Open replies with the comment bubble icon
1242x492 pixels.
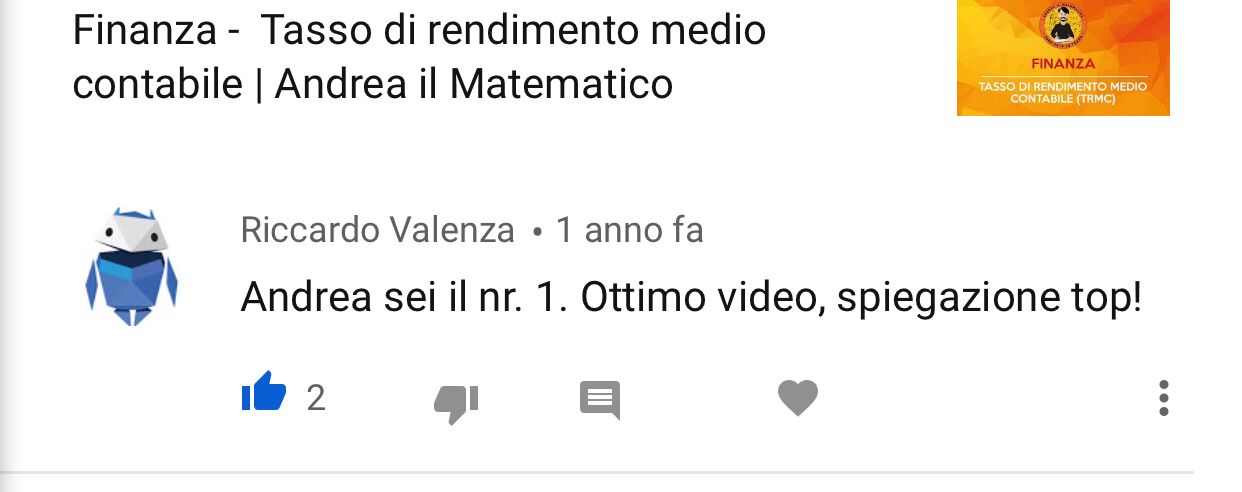tap(600, 399)
